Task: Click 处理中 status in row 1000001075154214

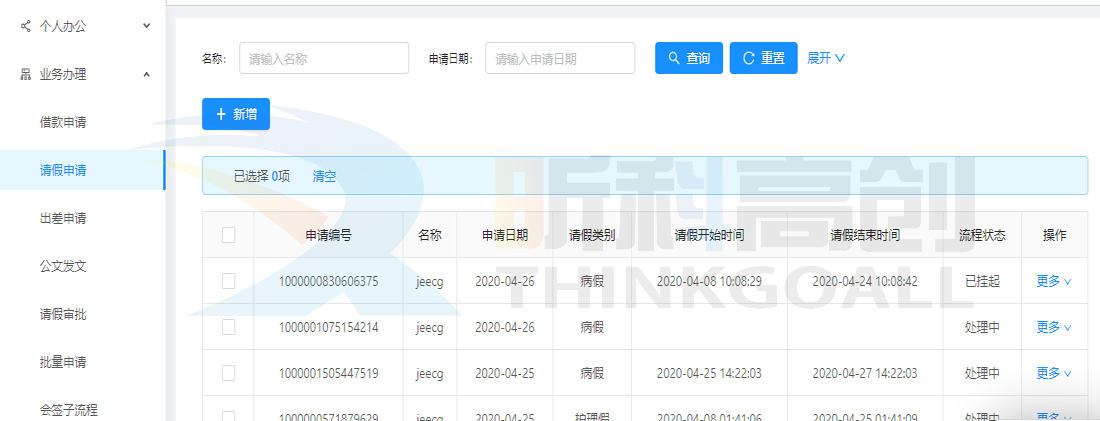Action: (x=982, y=328)
